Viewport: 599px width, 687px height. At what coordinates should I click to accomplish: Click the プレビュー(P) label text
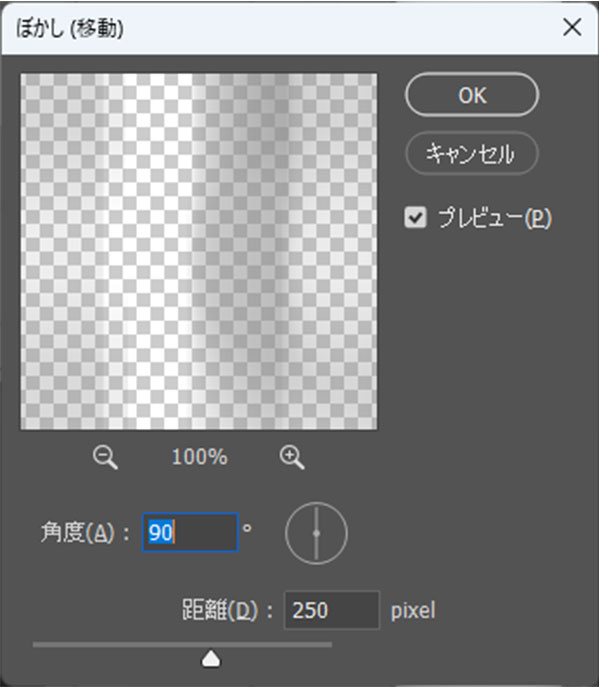[x=495, y=218]
